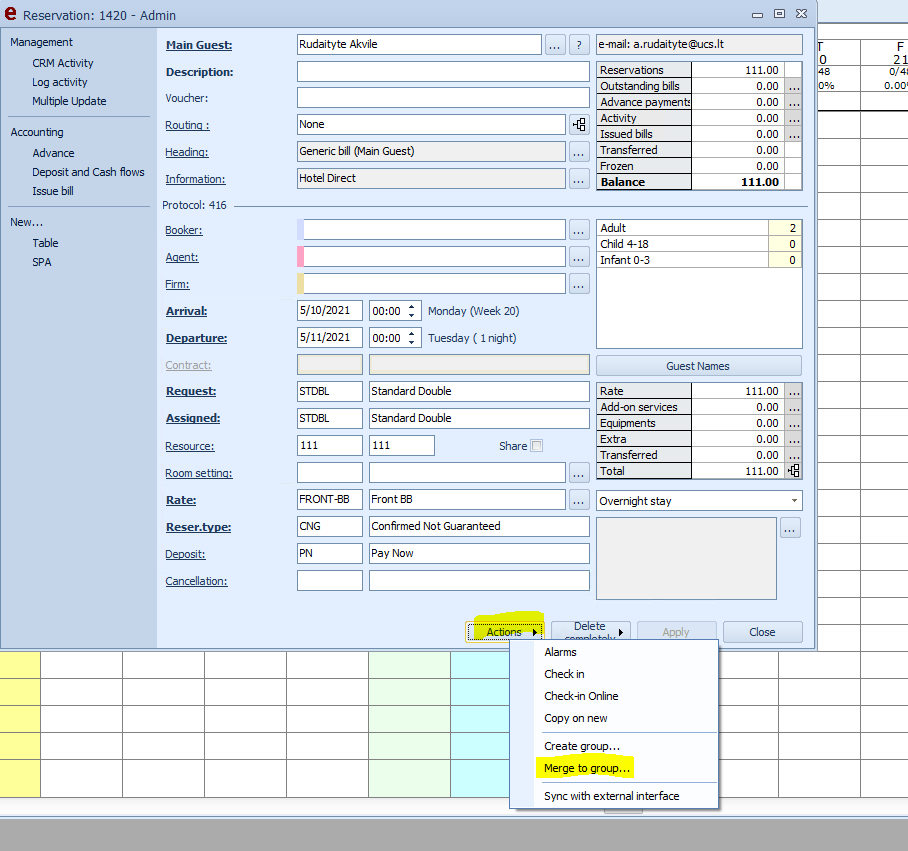Screen dimensions: 908x851
Task: Increase the Arrival time with the up arrow
Action: (411, 306)
